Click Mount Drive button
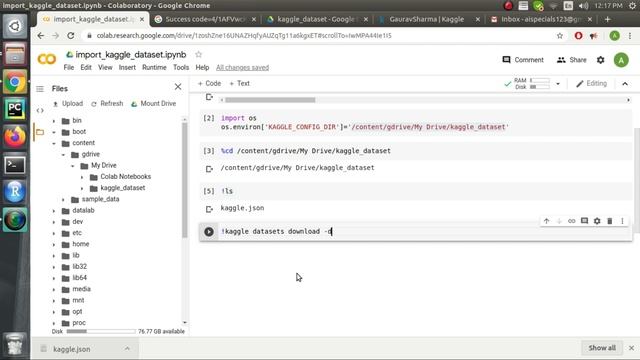This screenshot has height=360, width=640. point(153,104)
